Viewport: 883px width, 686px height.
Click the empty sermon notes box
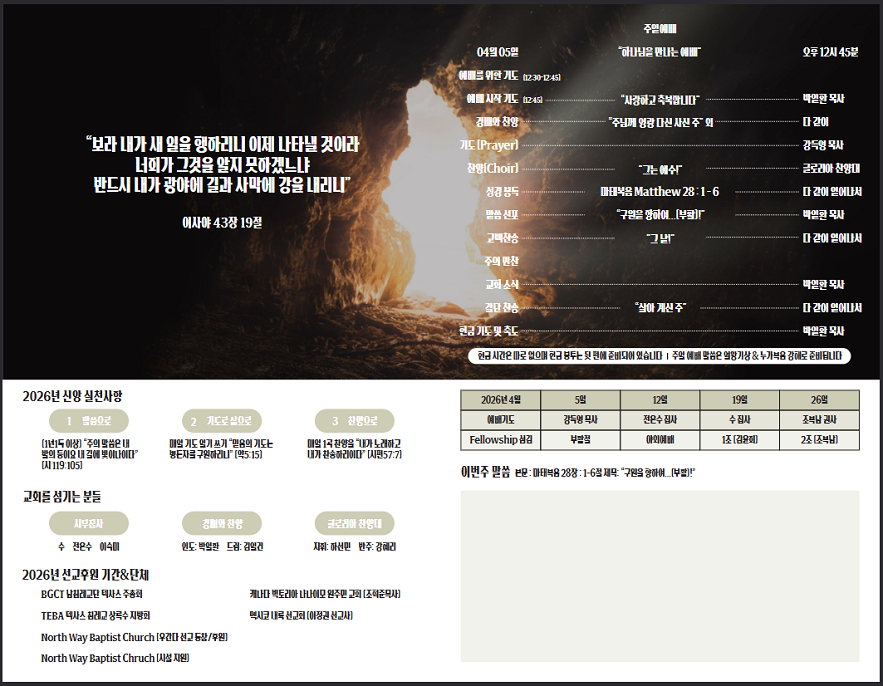tap(660, 576)
